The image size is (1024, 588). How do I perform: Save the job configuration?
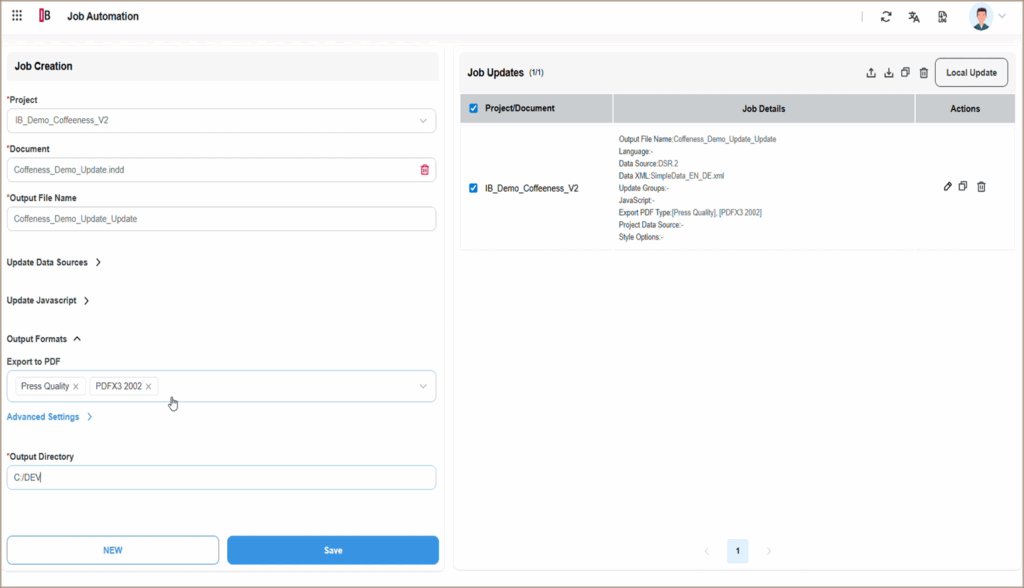click(x=332, y=550)
